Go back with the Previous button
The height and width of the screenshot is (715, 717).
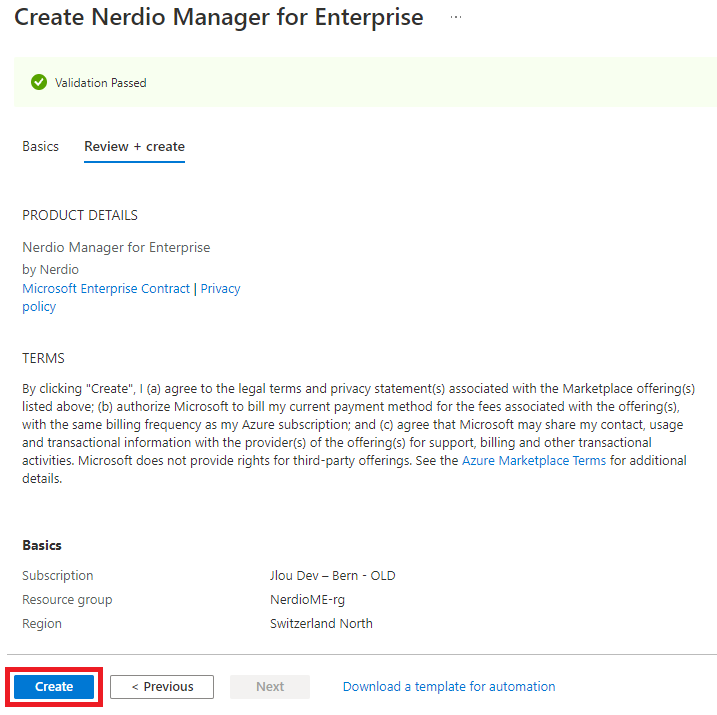pyautogui.click(x=162, y=686)
